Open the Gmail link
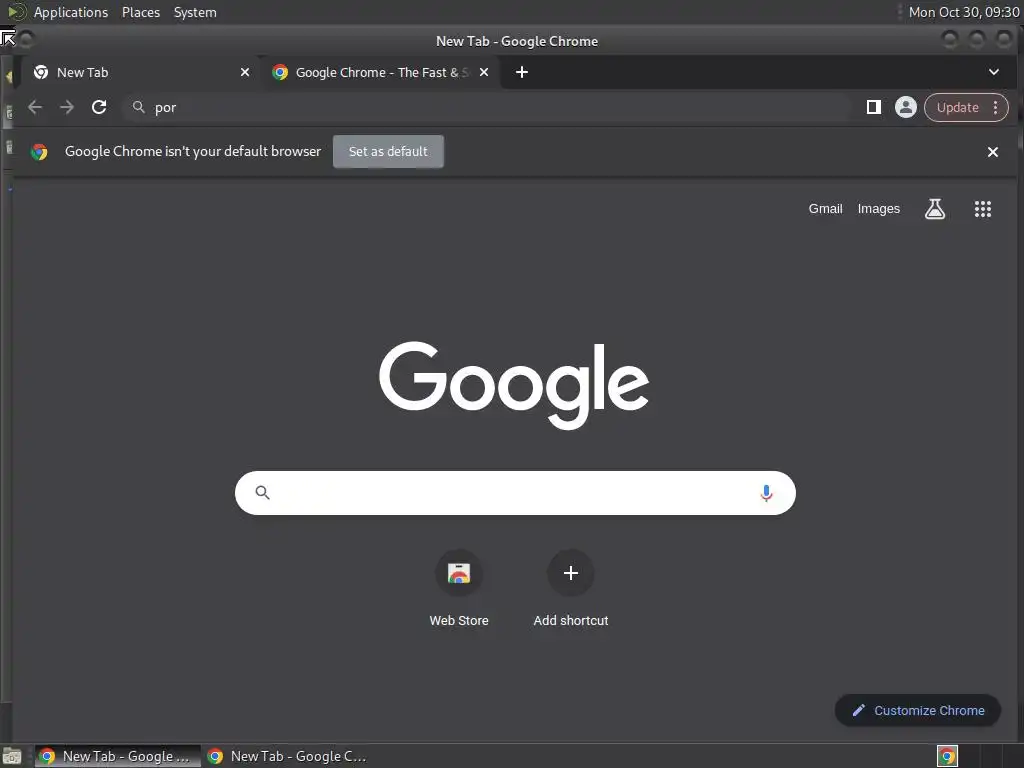The width and height of the screenshot is (1024, 768). click(x=825, y=209)
